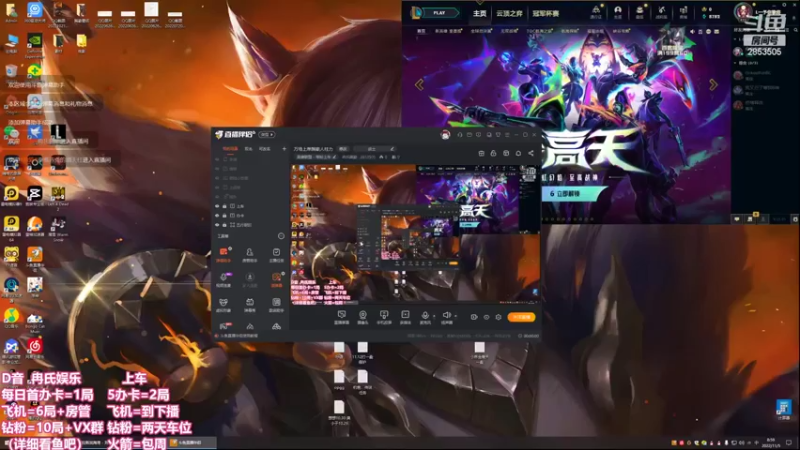Screen dimensions: 800x450
Task: Switch to the 云顶之弈 tab
Action: coord(509,13)
